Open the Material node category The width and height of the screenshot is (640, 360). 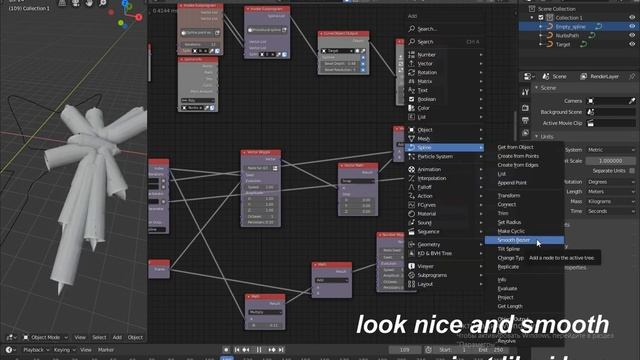(x=445, y=214)
